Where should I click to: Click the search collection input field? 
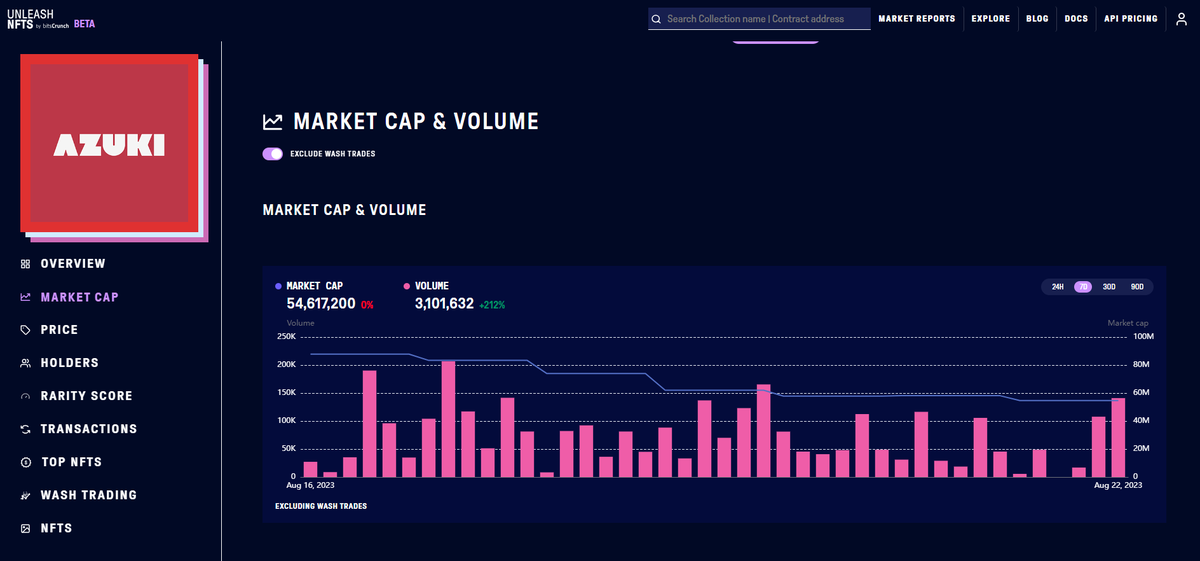pyautogui.click(x=759, y=19)
